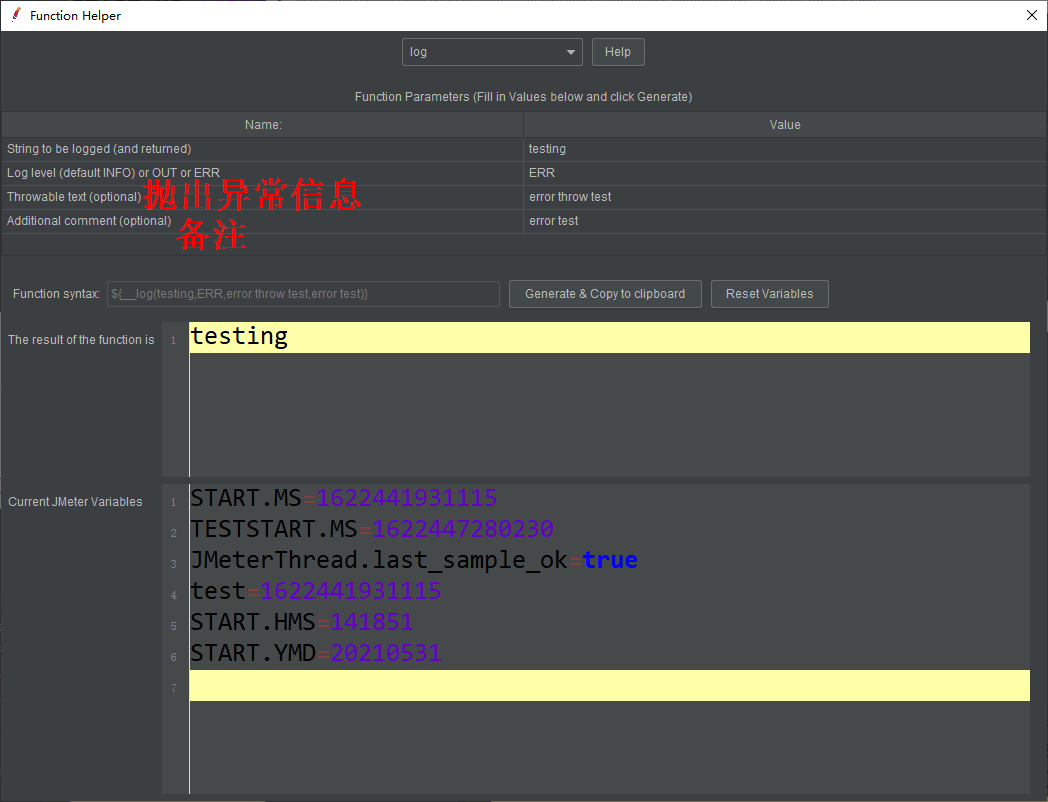Click 'Additional comment (optional)' name cell
Viewport: 1048px width, 802px height.
click(x=262, y=221)
